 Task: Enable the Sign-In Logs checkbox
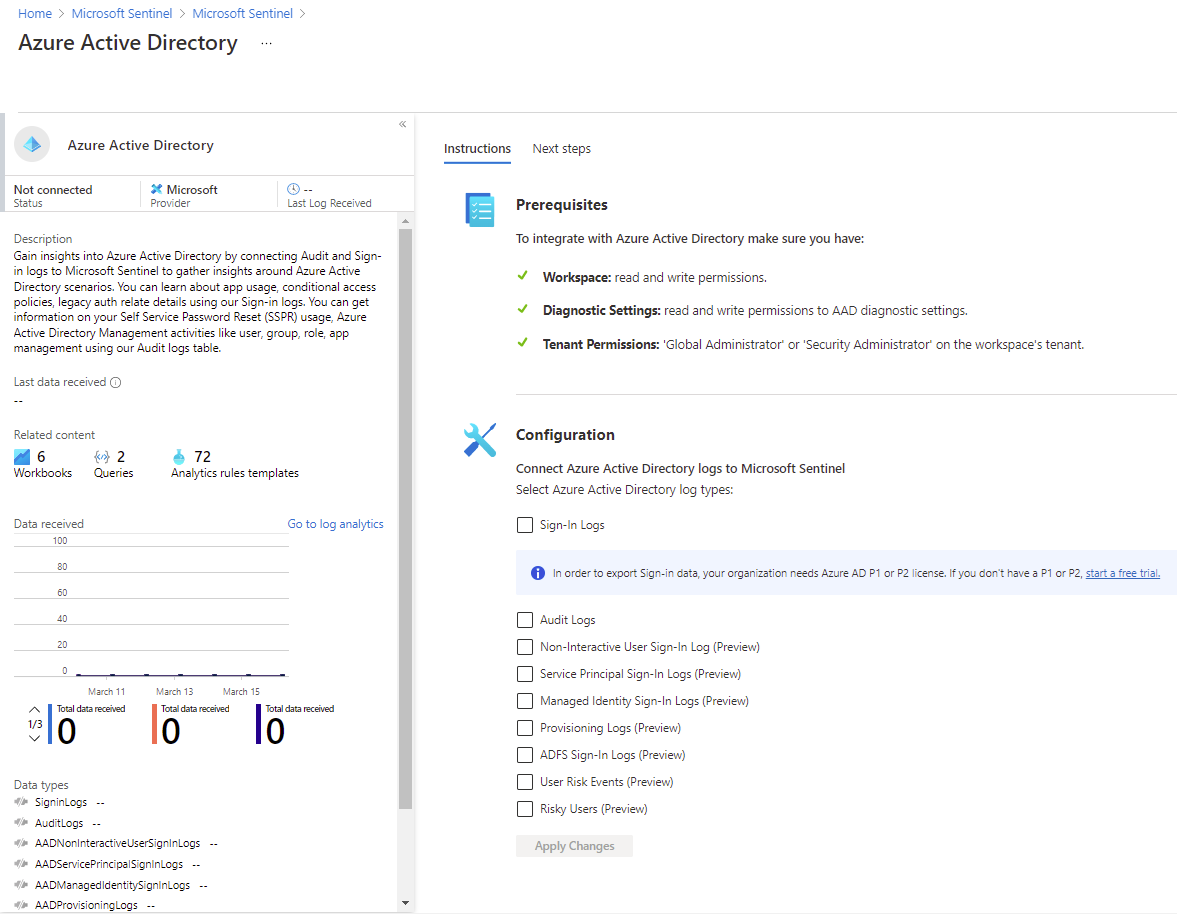pyautogui.click(x=525, y=525)
